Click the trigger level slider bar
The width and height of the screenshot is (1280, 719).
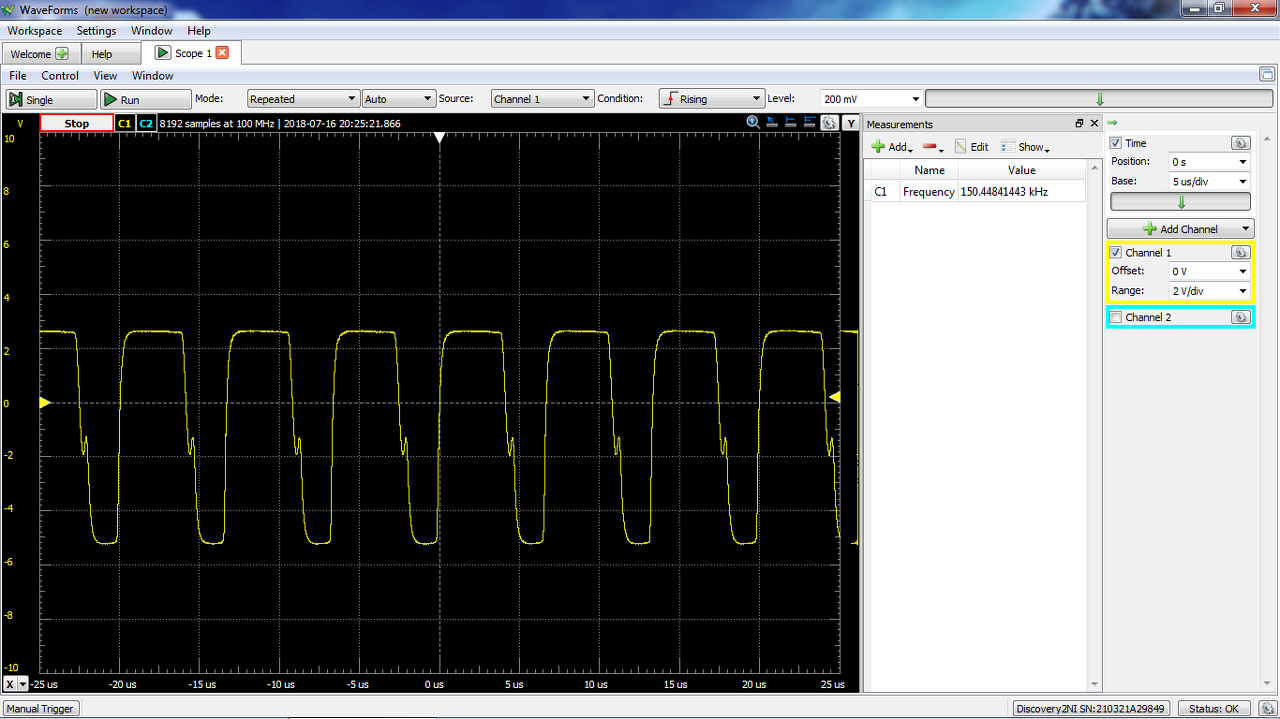coord(1099,99)
